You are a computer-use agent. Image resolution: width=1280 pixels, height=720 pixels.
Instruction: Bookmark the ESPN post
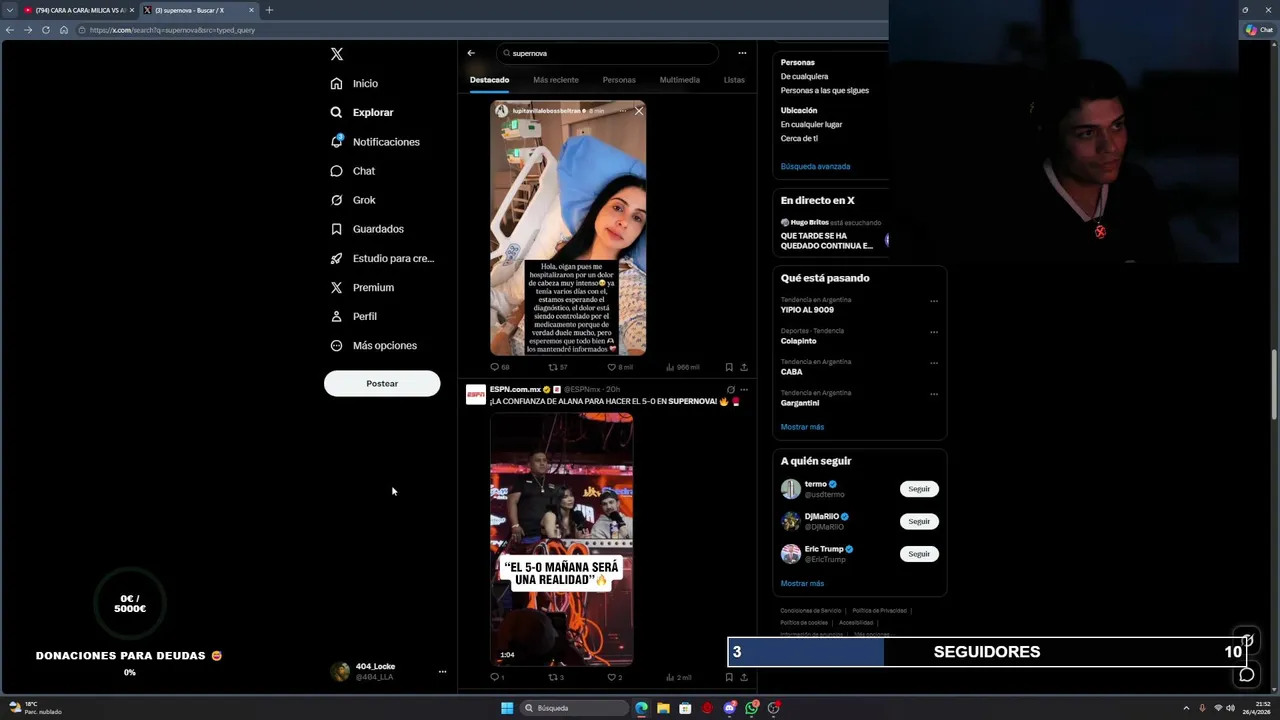pyautogui.click(x=729, y=677)
